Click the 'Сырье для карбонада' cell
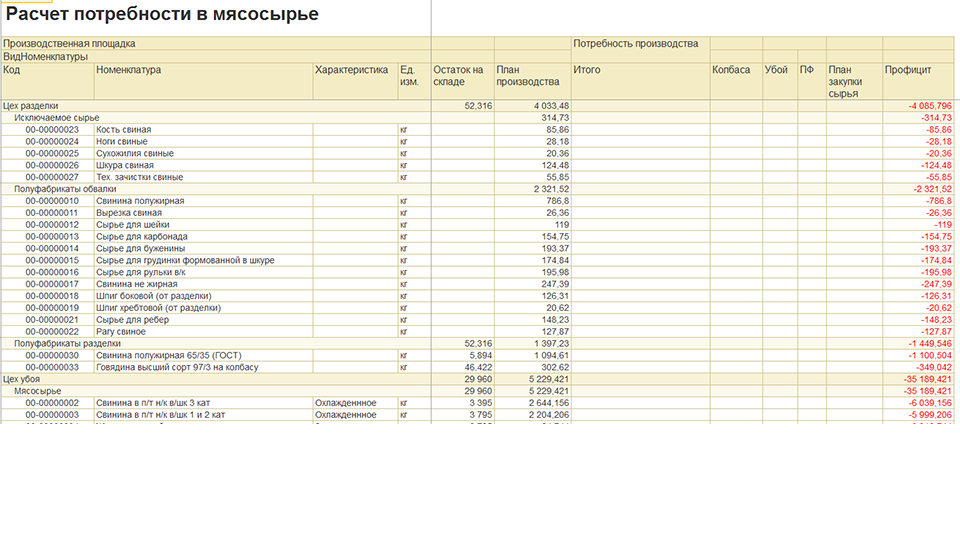Image resolution: width=960 pixels, height=560 pixels. (x=203, y=236)
